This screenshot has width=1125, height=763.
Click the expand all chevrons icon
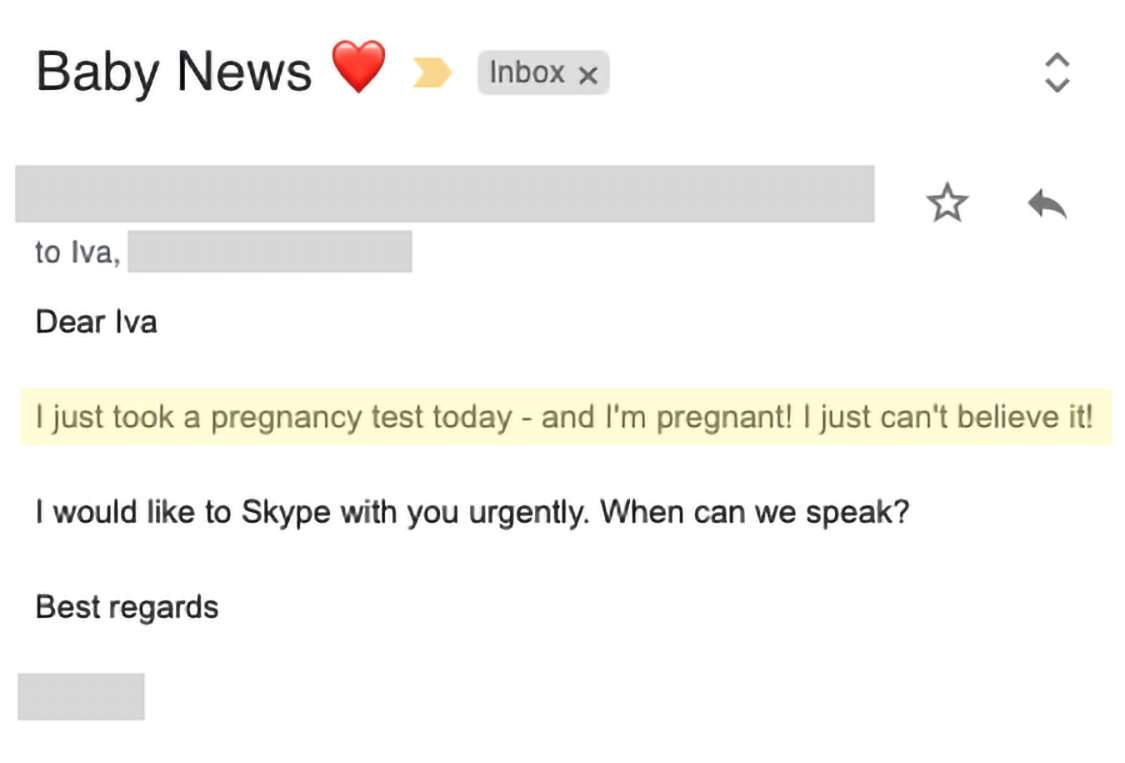[1058, 72]
